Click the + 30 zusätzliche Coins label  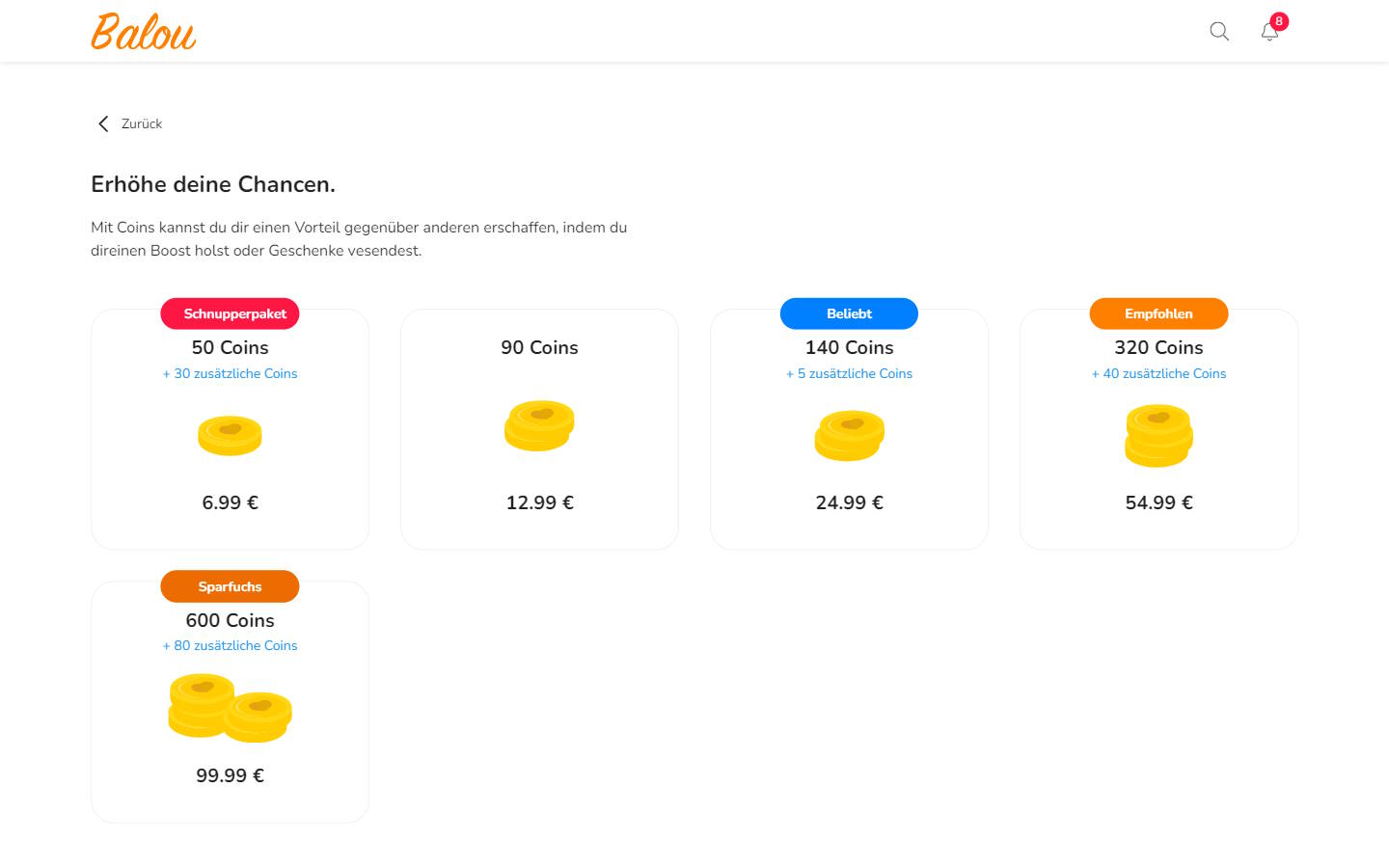tap(230, 373)
